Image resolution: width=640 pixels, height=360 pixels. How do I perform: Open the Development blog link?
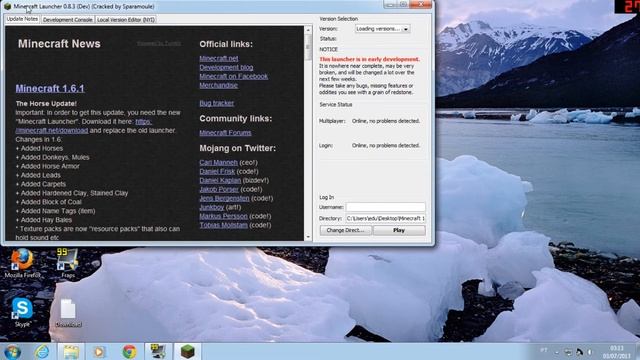coord(226,67)
